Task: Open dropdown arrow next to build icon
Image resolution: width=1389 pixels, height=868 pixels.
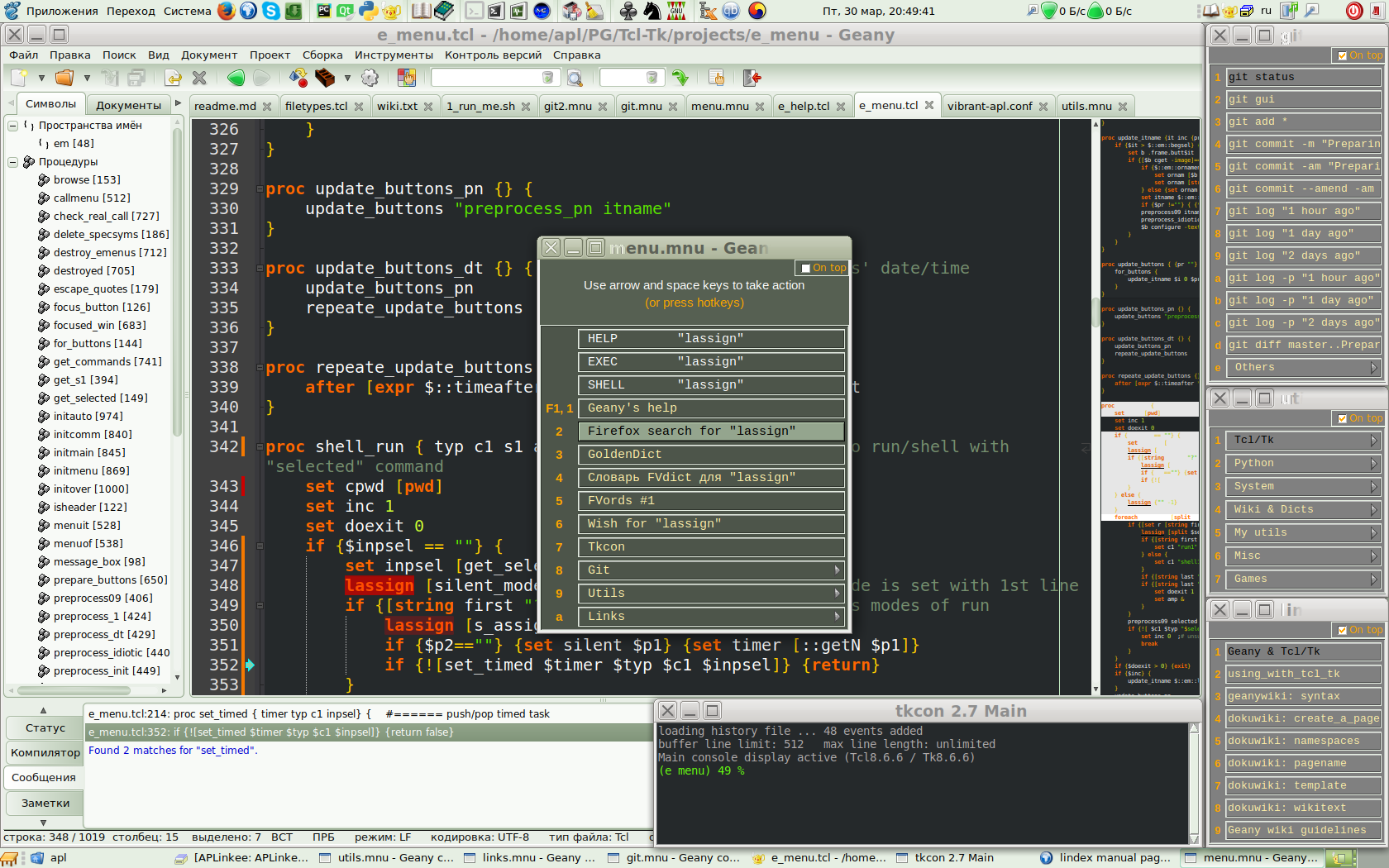Action: [347, 78]
